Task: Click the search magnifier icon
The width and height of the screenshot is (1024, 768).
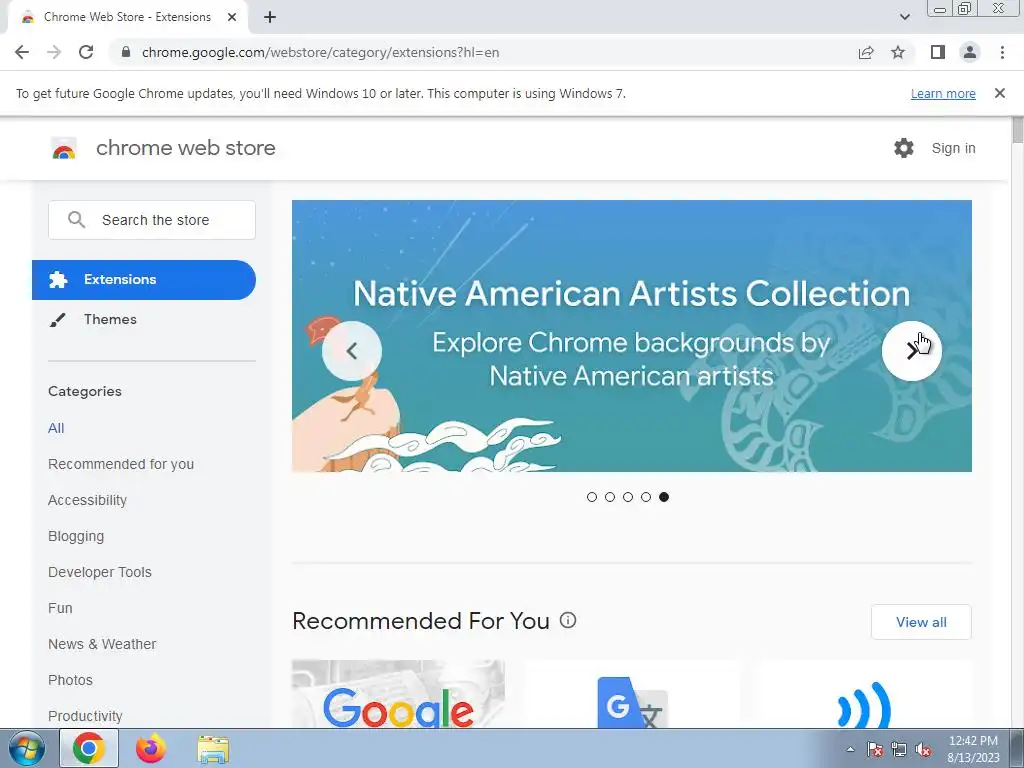Action: (76, 220)
